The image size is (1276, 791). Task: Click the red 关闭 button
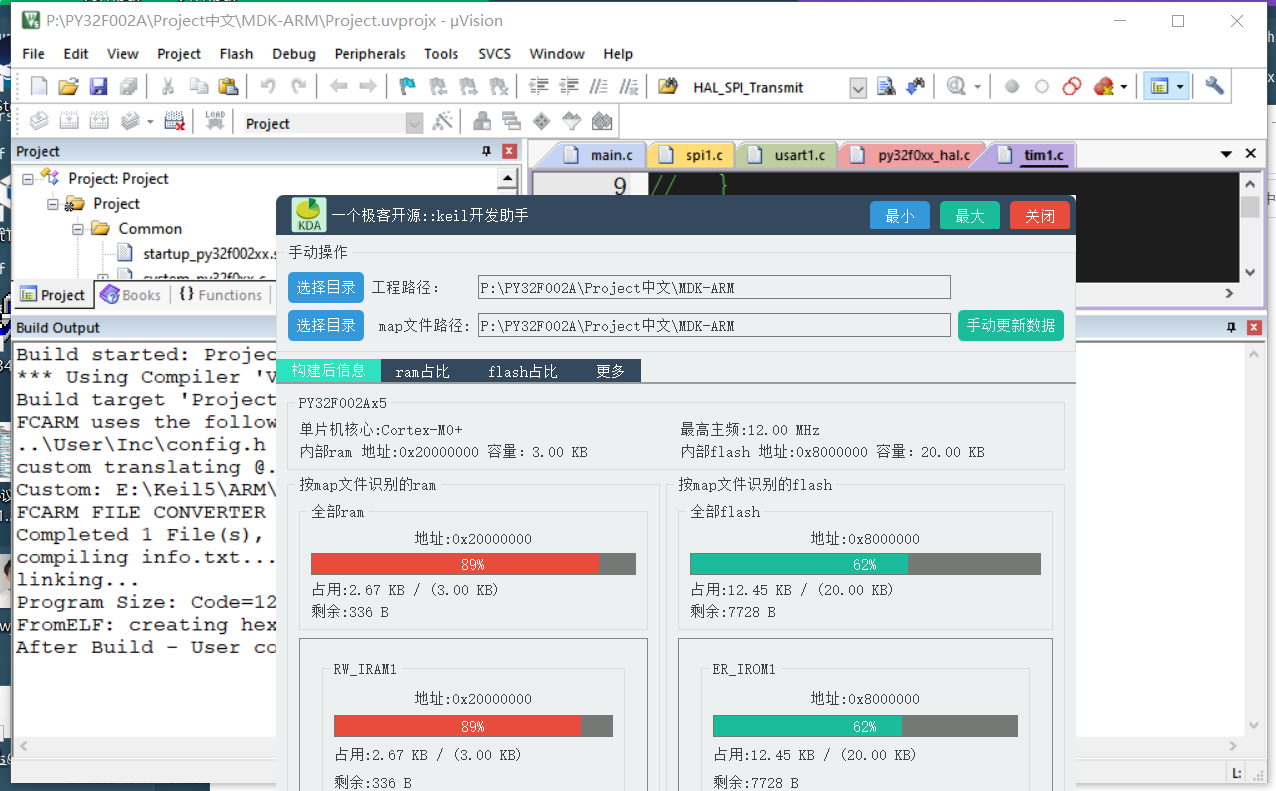pos(1040,216)
